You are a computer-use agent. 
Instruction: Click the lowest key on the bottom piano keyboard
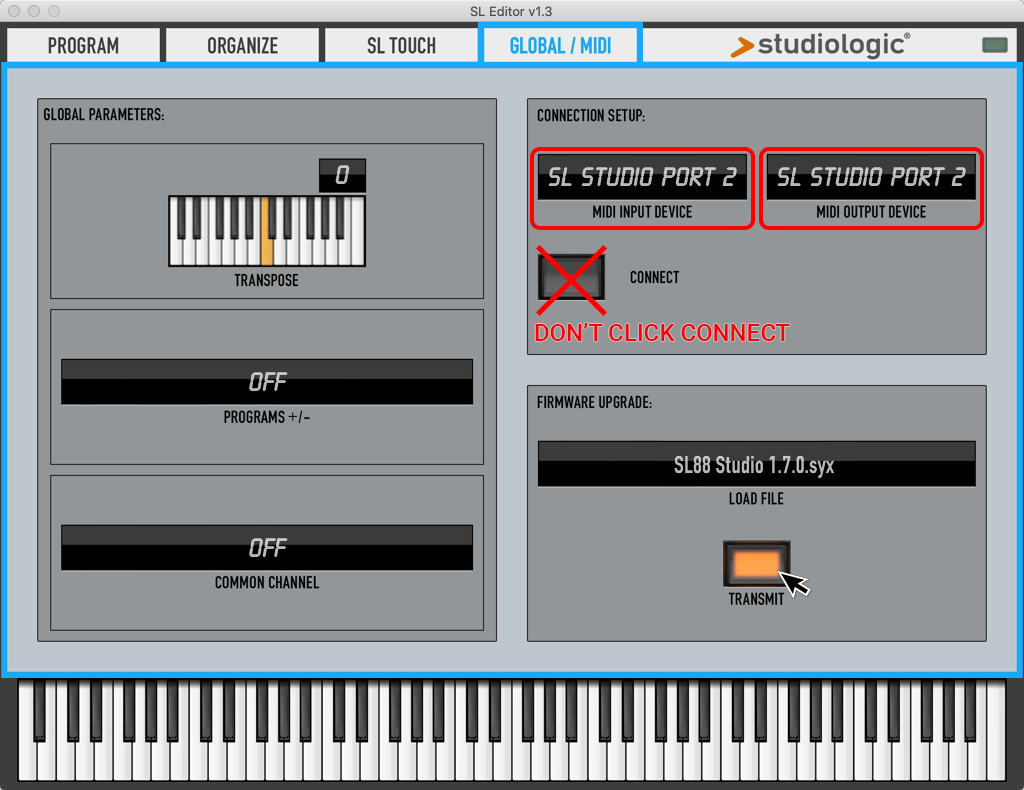click(27, 761)
